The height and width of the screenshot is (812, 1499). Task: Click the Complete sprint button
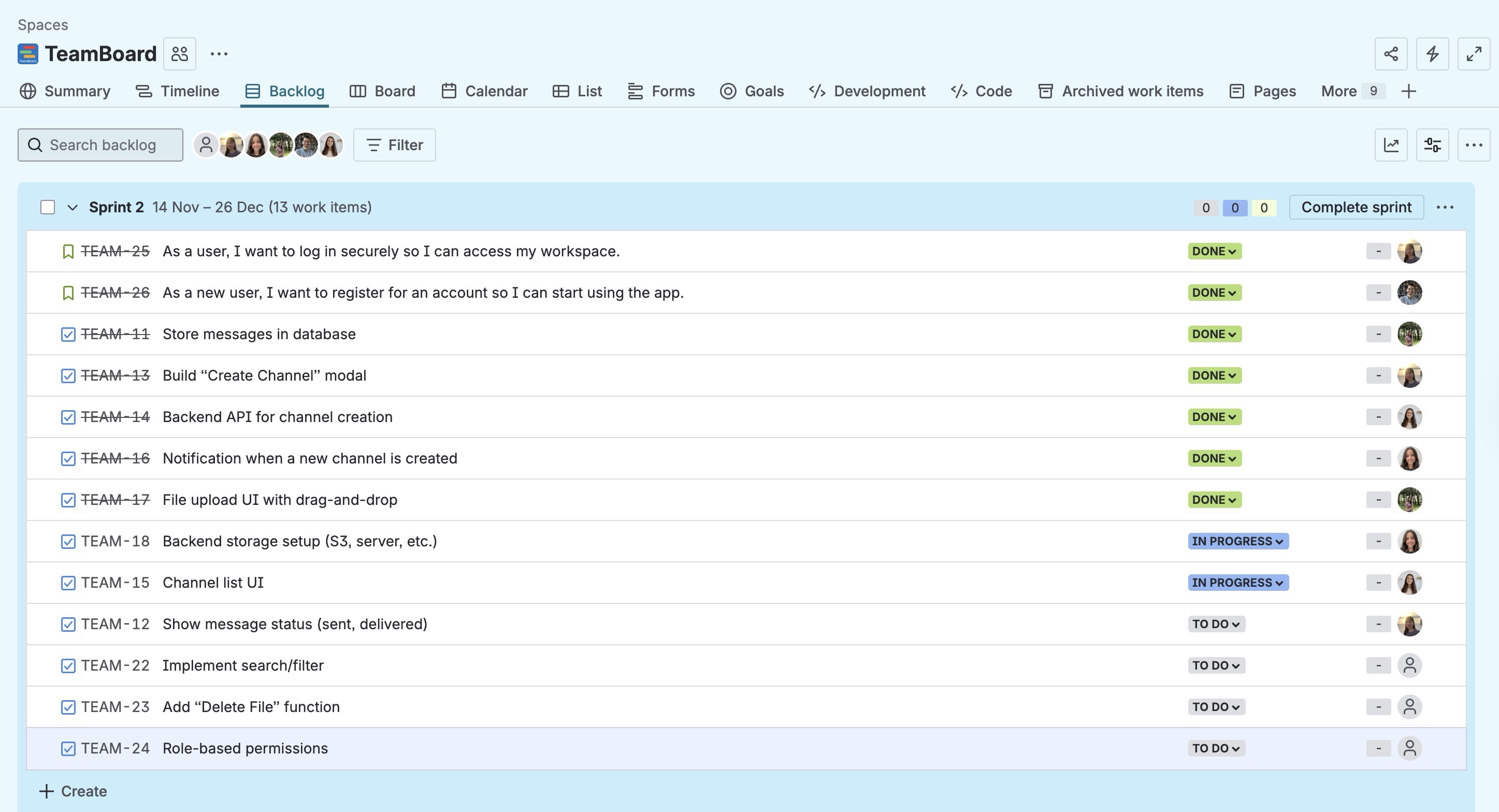pyautogui.click(x=1356, y=207)
